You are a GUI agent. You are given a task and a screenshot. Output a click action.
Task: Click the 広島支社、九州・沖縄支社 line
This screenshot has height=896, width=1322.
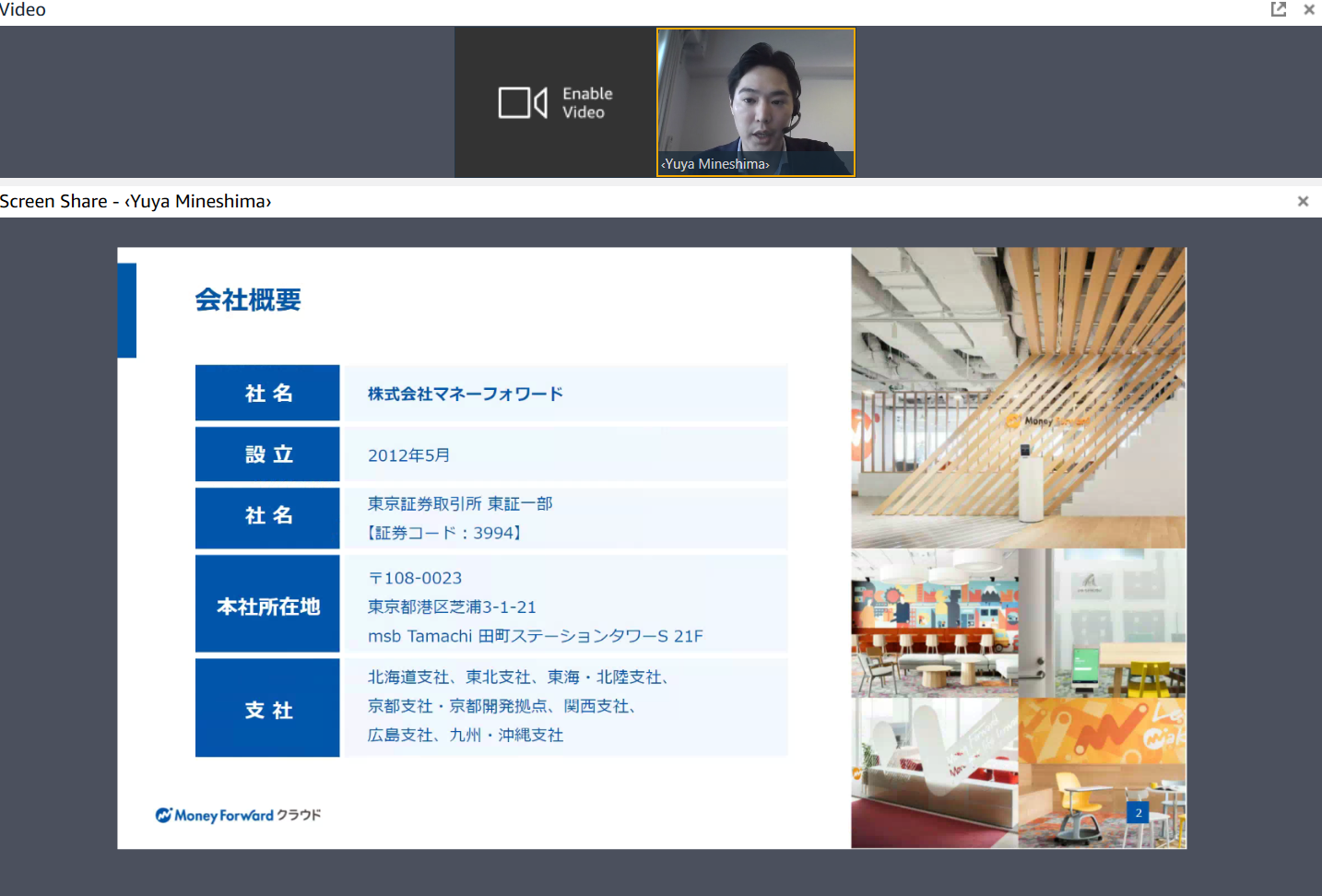(466, 735)
